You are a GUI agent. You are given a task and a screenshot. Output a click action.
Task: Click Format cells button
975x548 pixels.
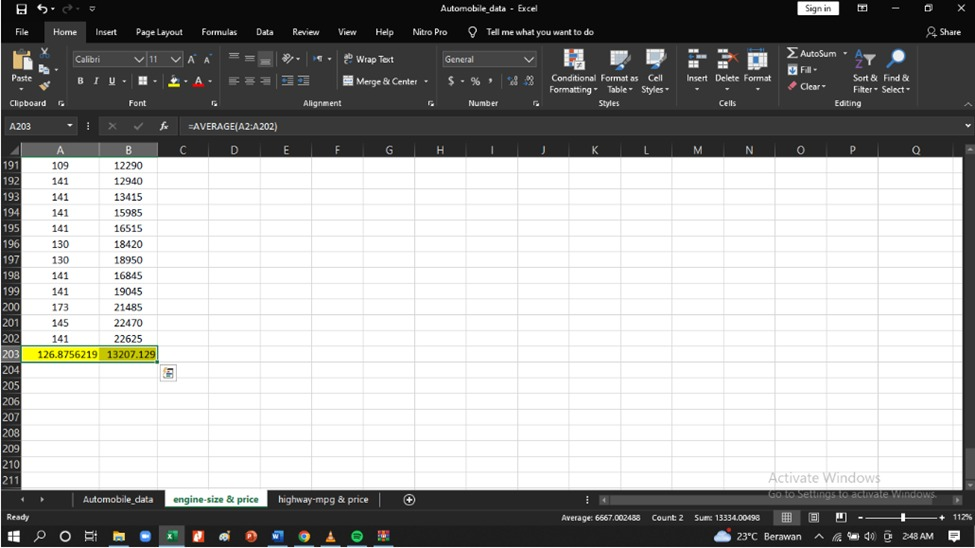(757, 72)
